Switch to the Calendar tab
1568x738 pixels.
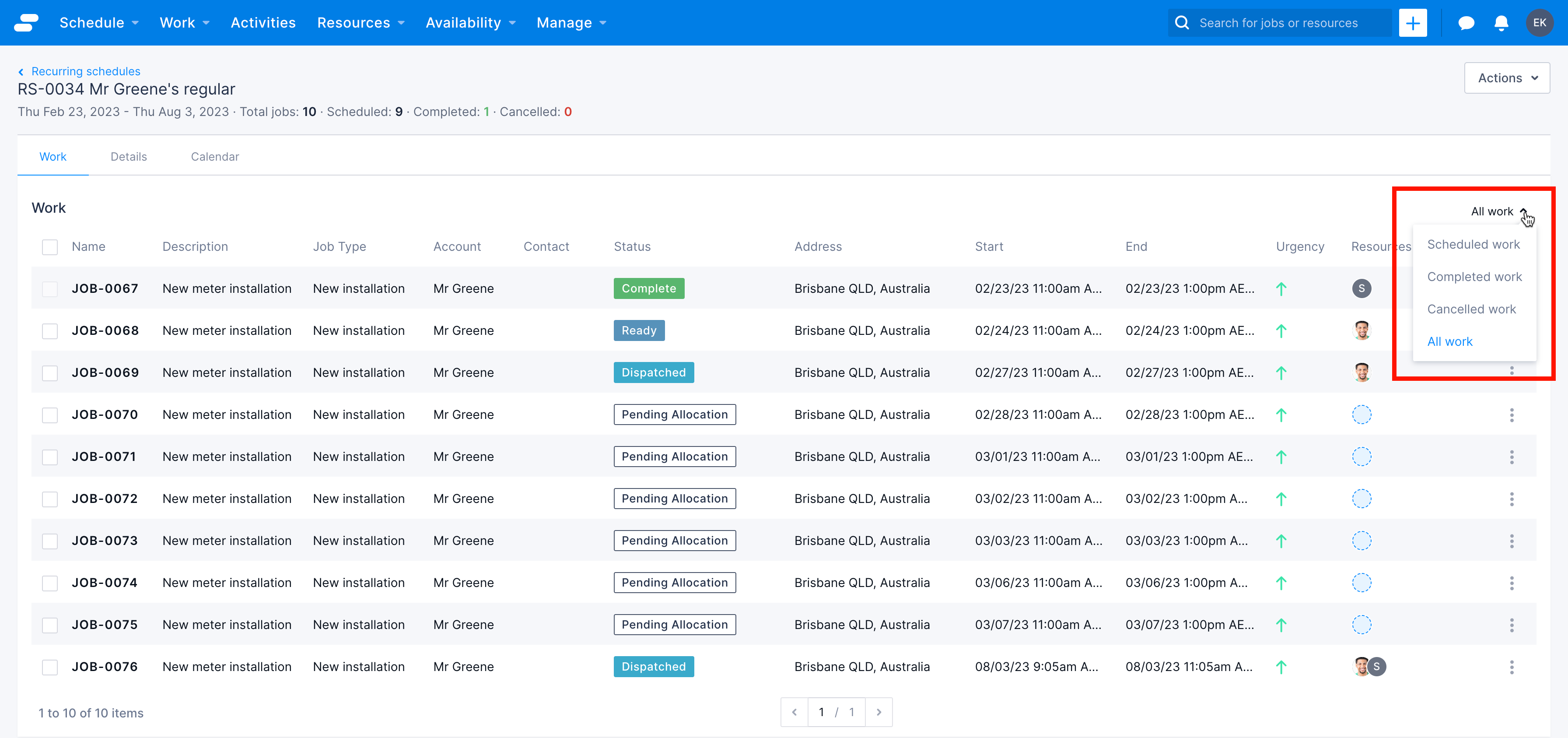214,156
